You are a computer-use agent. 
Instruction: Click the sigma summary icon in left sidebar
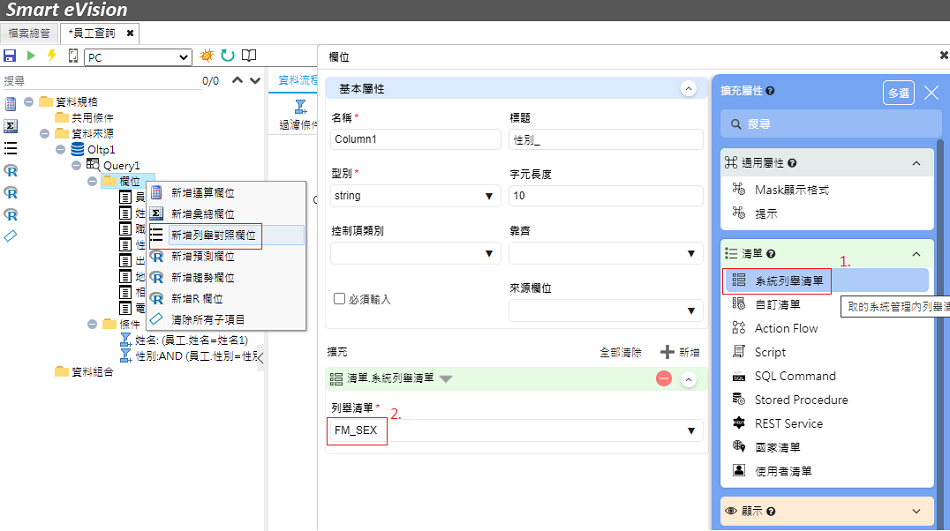[x=10, y=126]
